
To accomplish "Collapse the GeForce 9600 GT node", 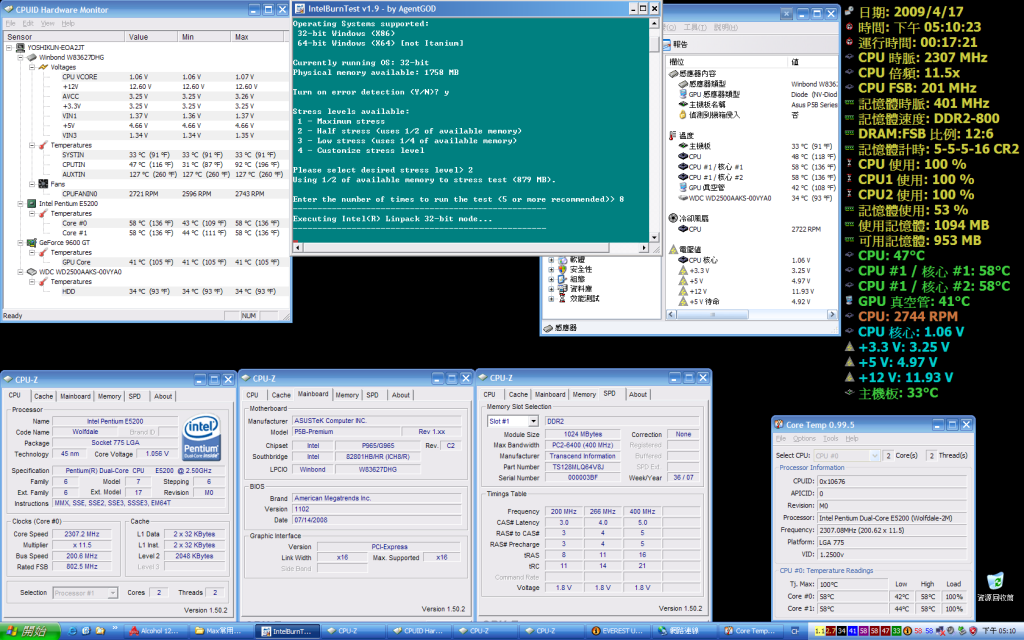I will [20, 242].
